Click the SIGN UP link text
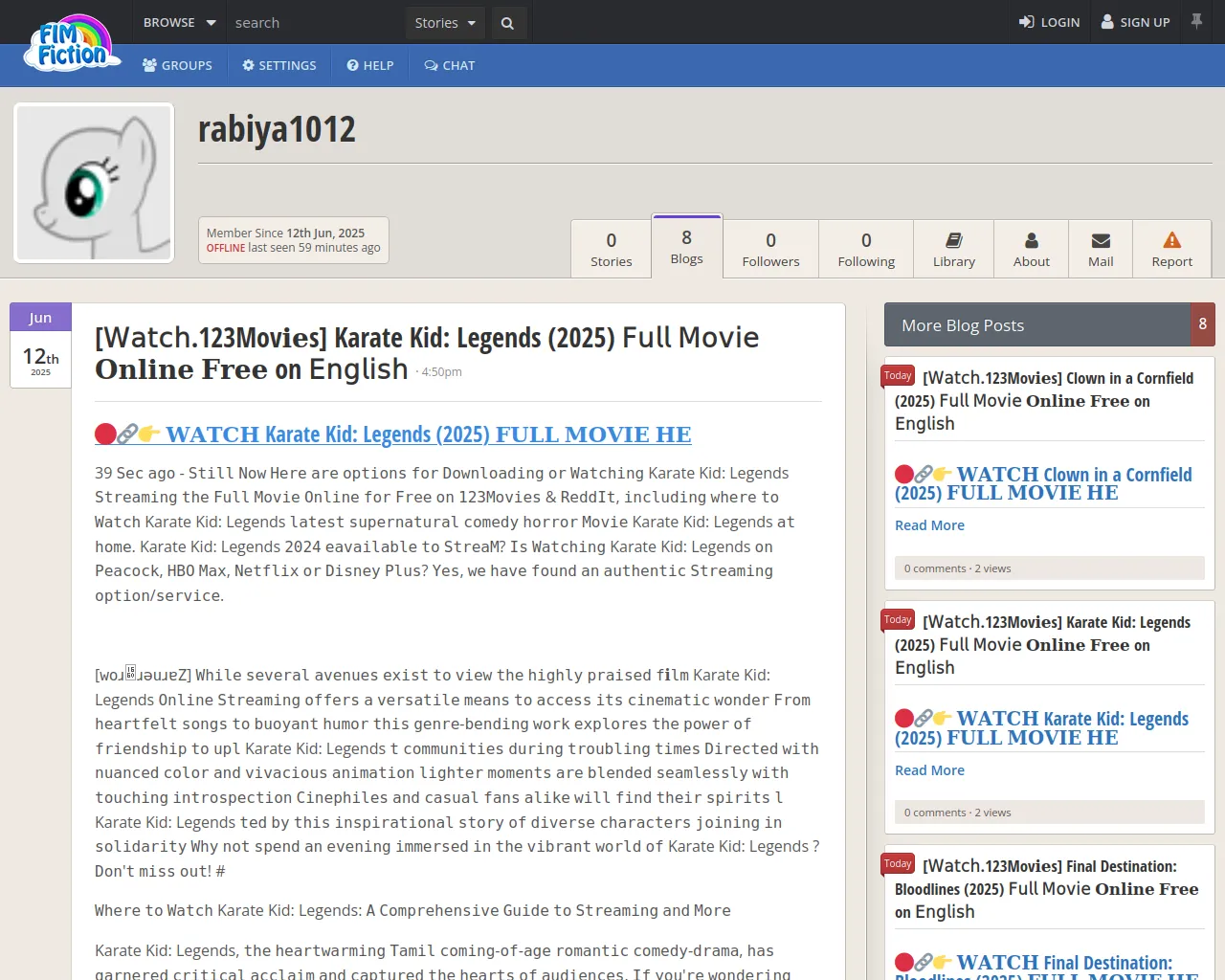Viewport: 1225px width, 980px height. point(1146,23)
